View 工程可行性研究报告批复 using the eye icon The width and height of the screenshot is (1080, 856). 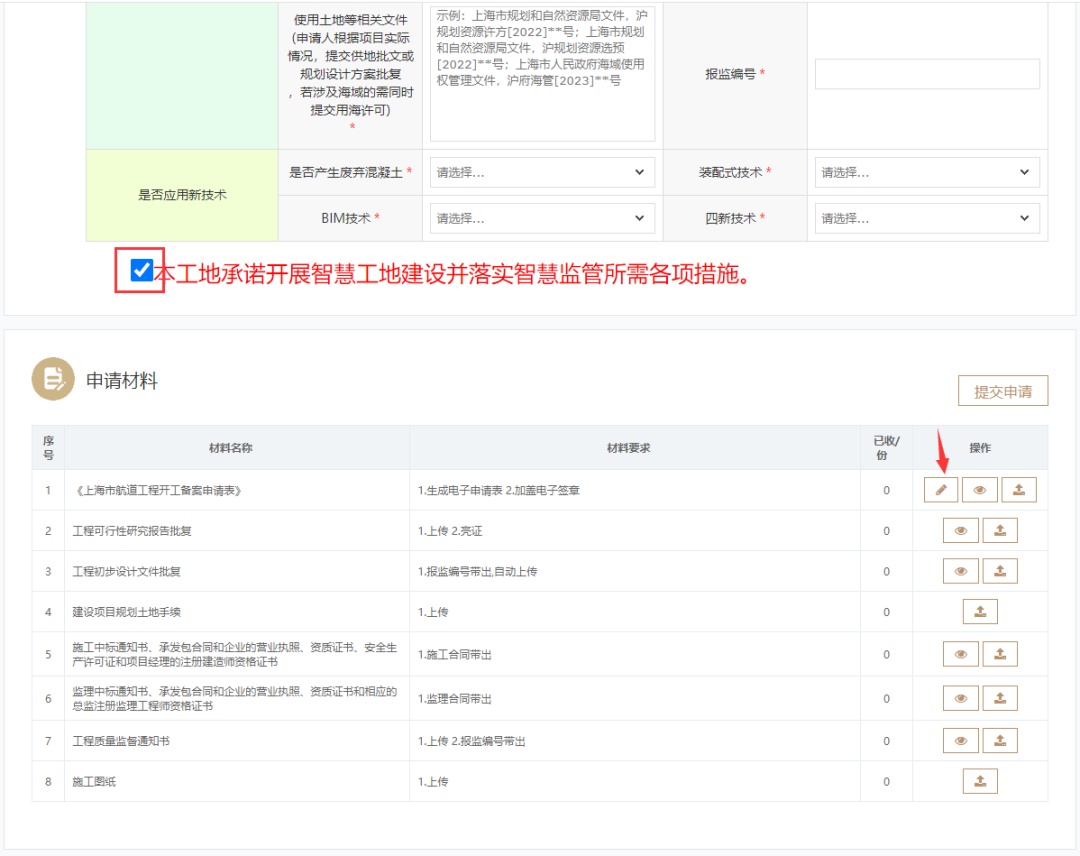(961, 531)
